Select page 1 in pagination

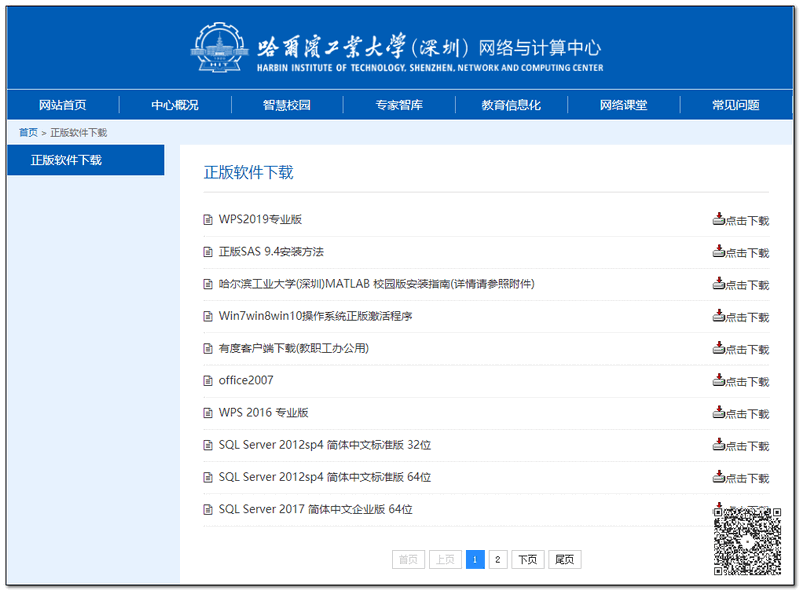coord(475,559)
